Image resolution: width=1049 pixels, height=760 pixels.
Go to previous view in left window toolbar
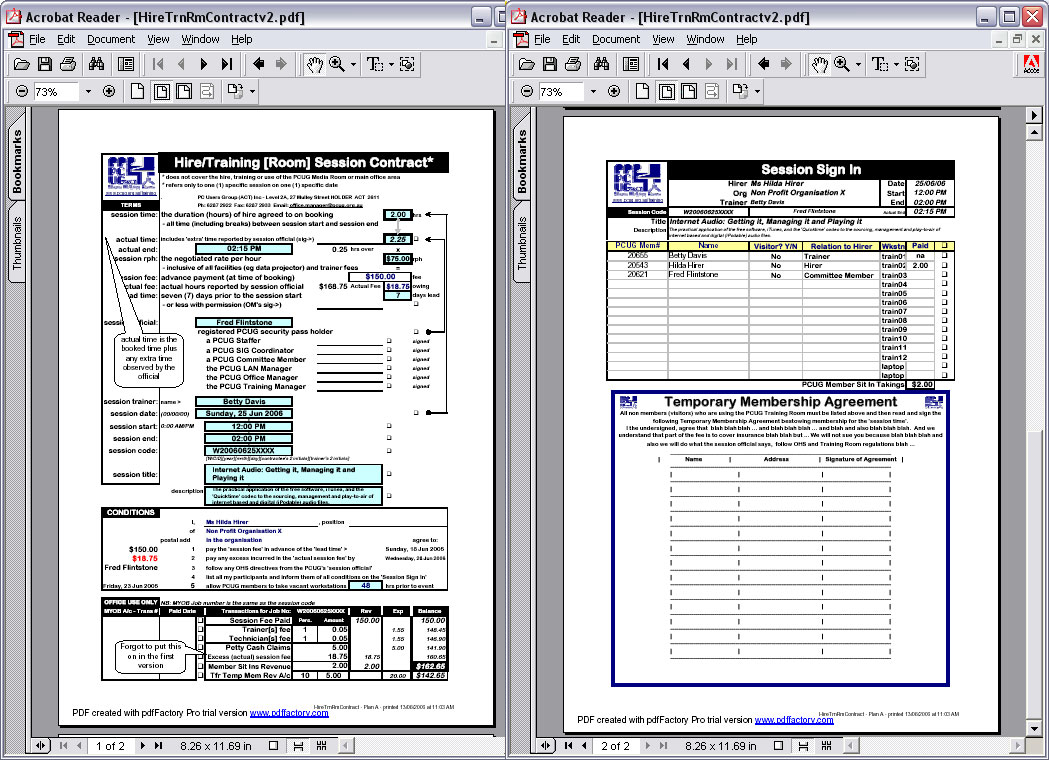coord(258,64)
